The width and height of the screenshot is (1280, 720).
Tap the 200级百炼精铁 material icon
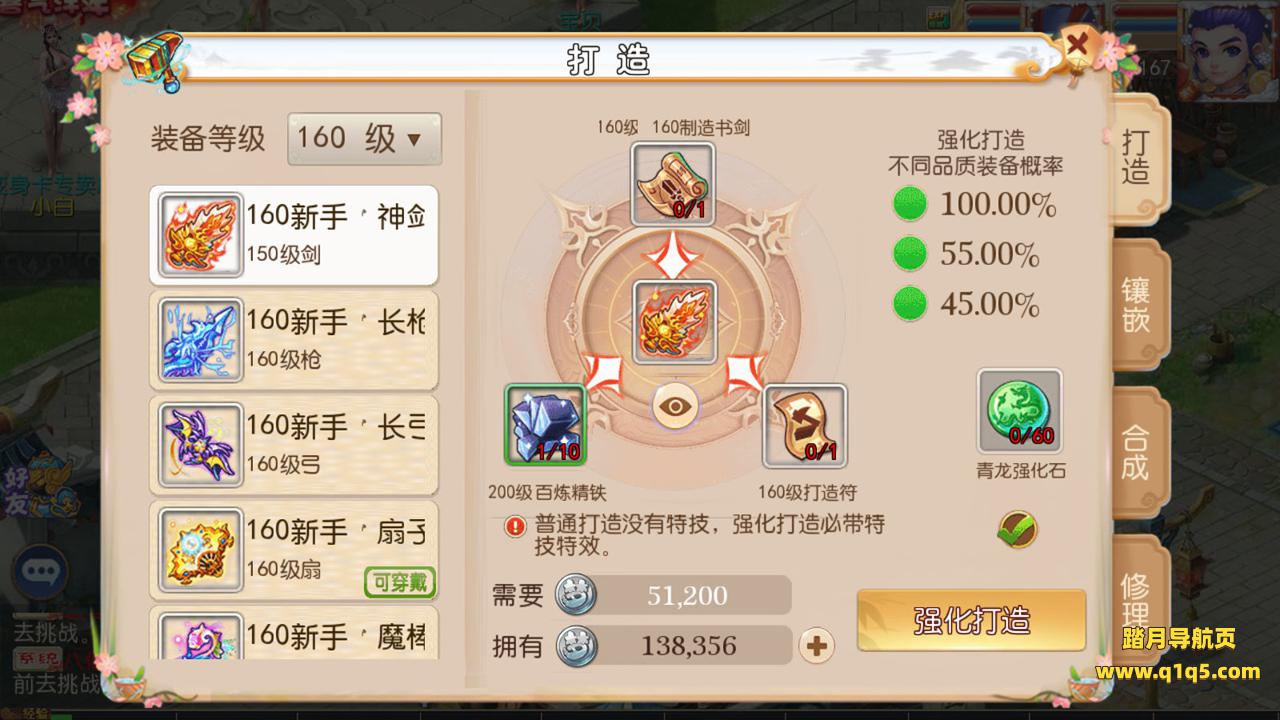[x=545, y=425]
